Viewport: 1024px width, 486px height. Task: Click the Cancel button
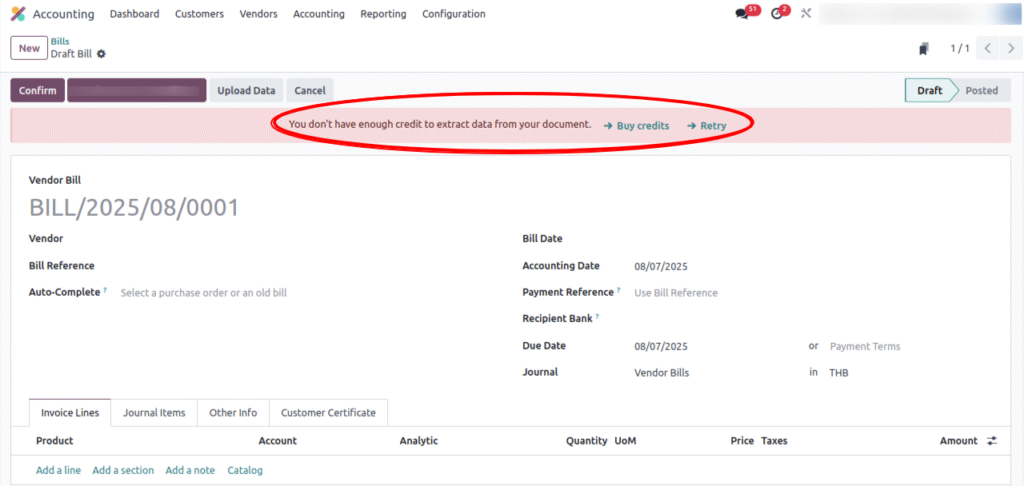click(x=310, y=91)
